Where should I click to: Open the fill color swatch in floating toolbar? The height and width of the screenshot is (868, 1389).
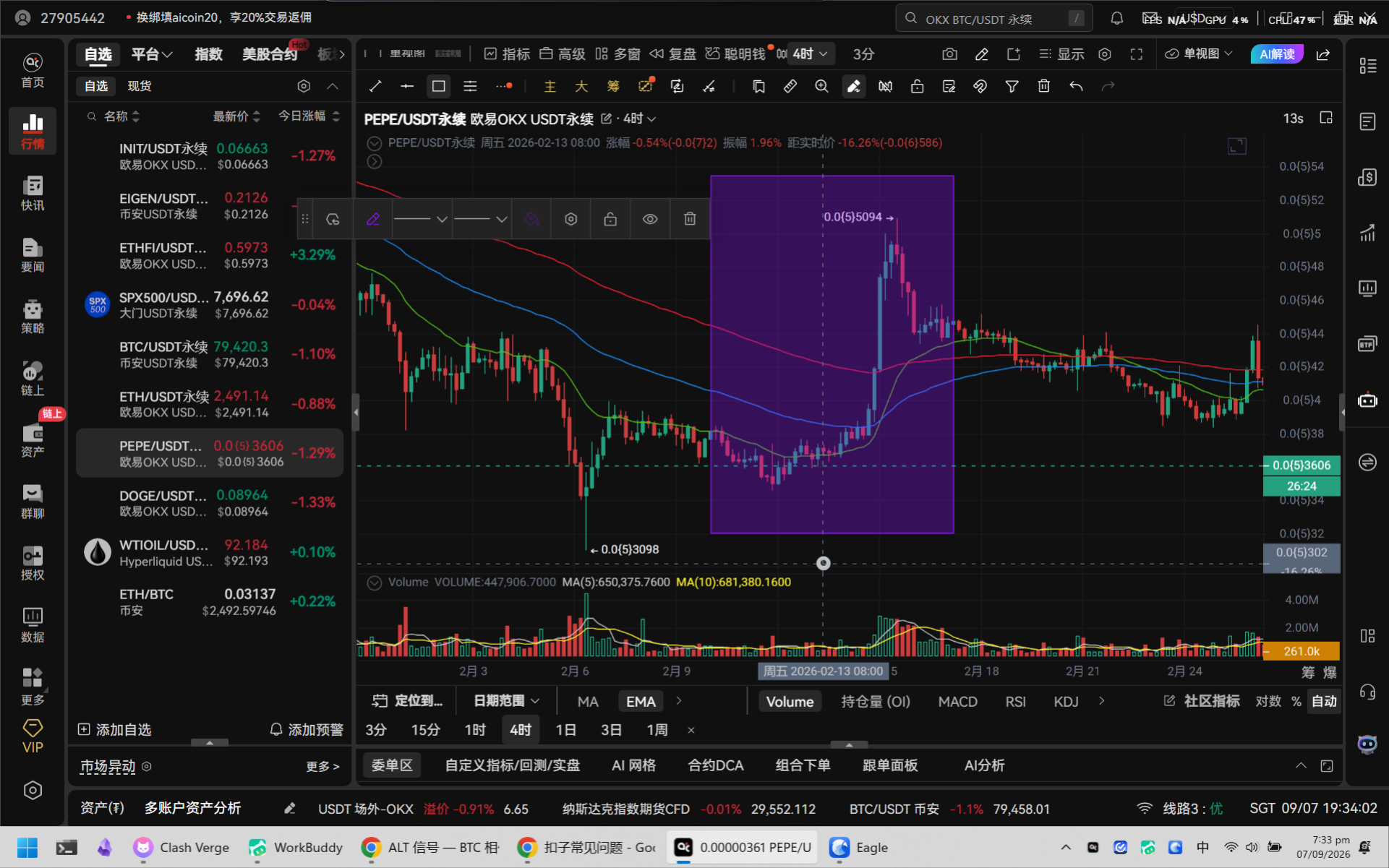(531, 219)
